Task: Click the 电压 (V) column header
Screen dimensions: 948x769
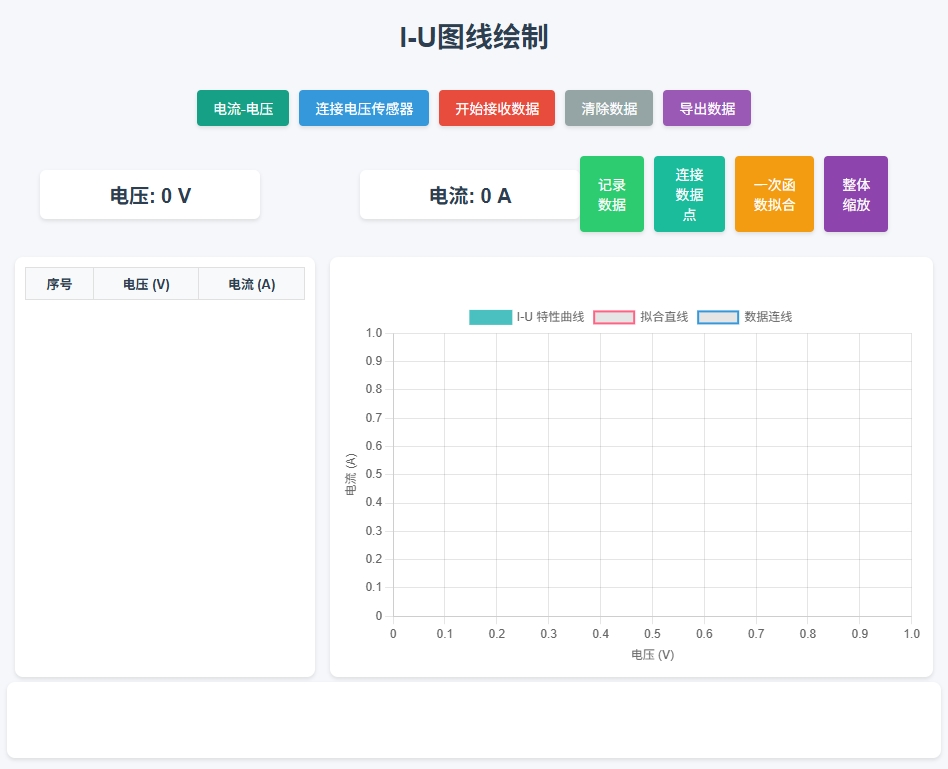Action: (145, 284)
